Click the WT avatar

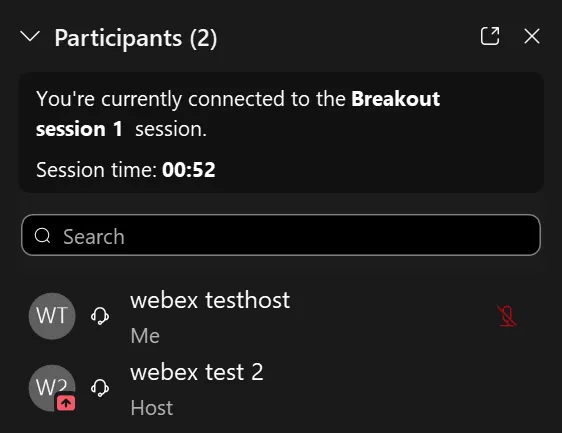click(x=52, y=316)
